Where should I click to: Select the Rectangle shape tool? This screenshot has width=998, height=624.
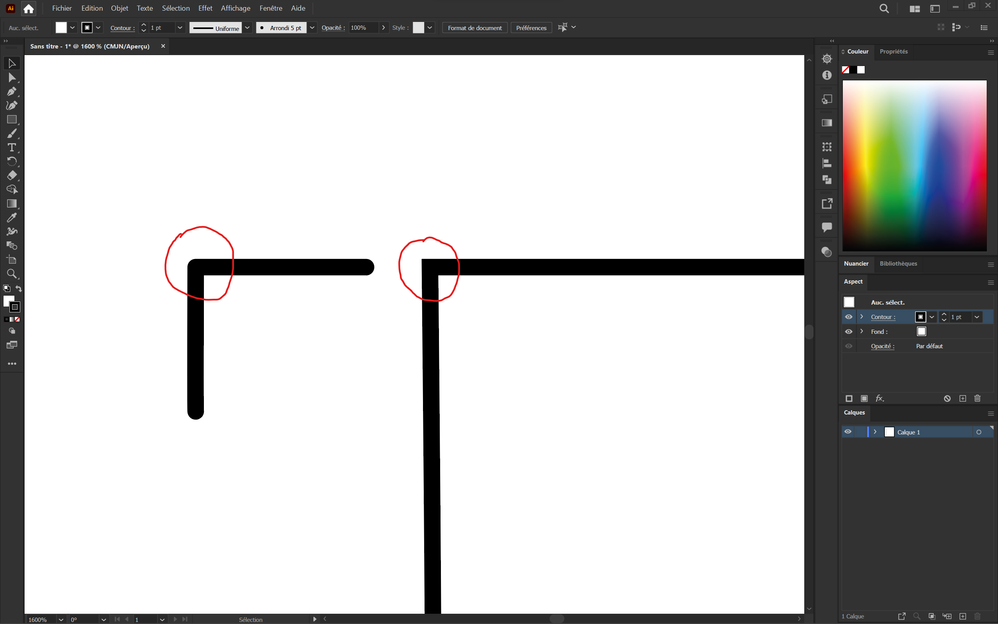coord(11,119)
